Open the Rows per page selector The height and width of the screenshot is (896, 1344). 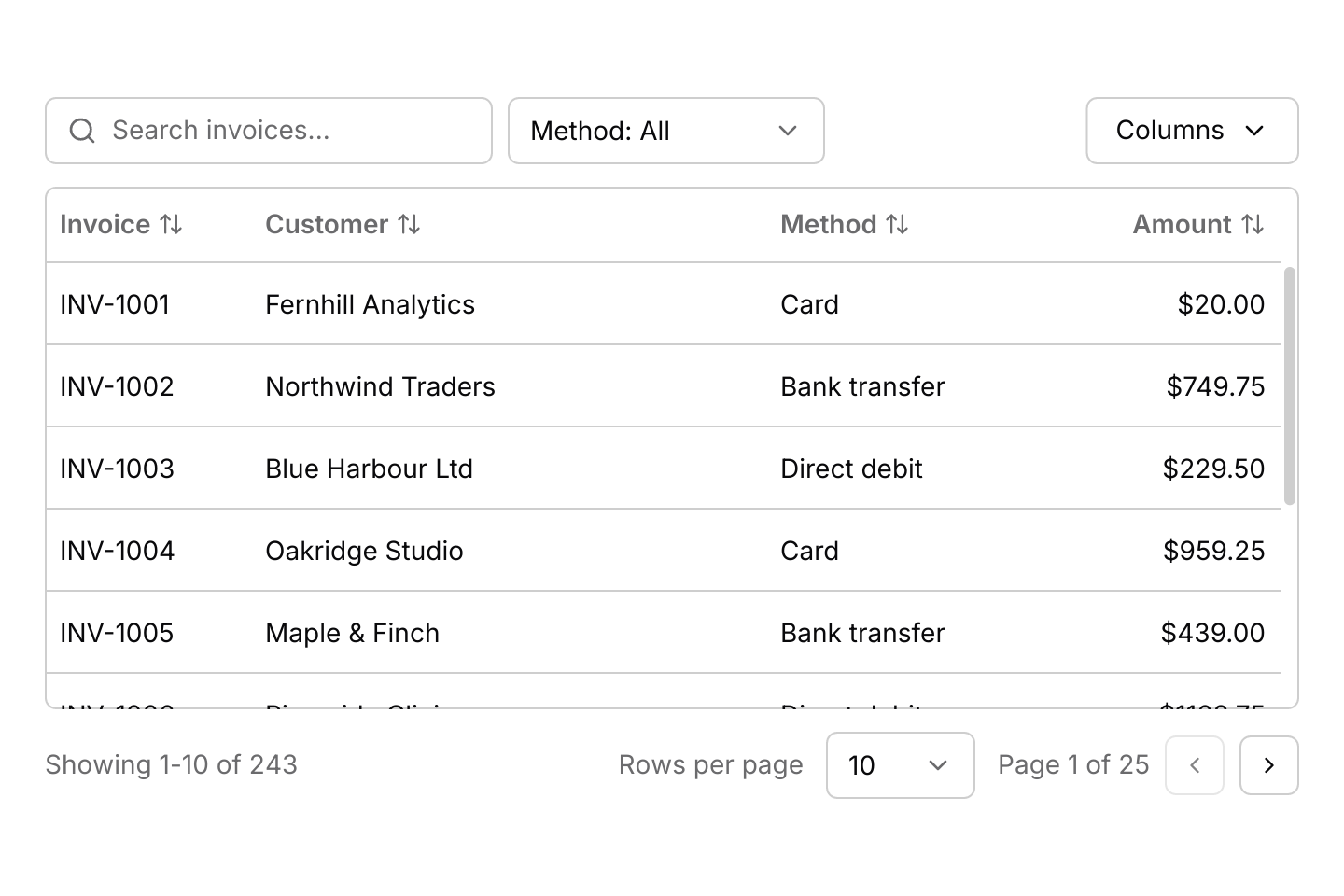pyautogui.click(x=901, y=765)
